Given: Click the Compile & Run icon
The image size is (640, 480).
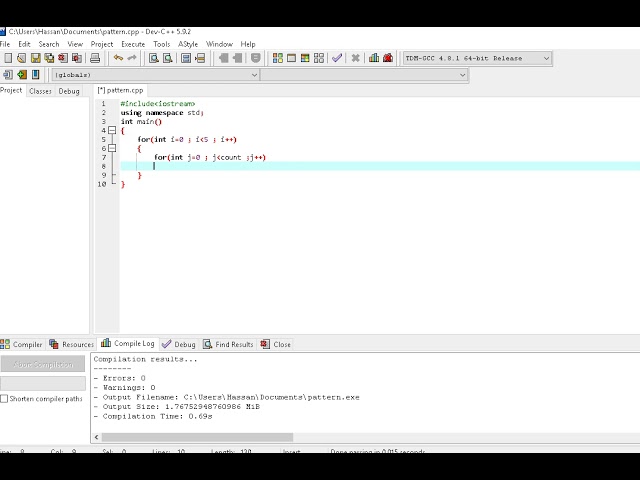Looking at the screenshot, I should click(x=305, y=58).
